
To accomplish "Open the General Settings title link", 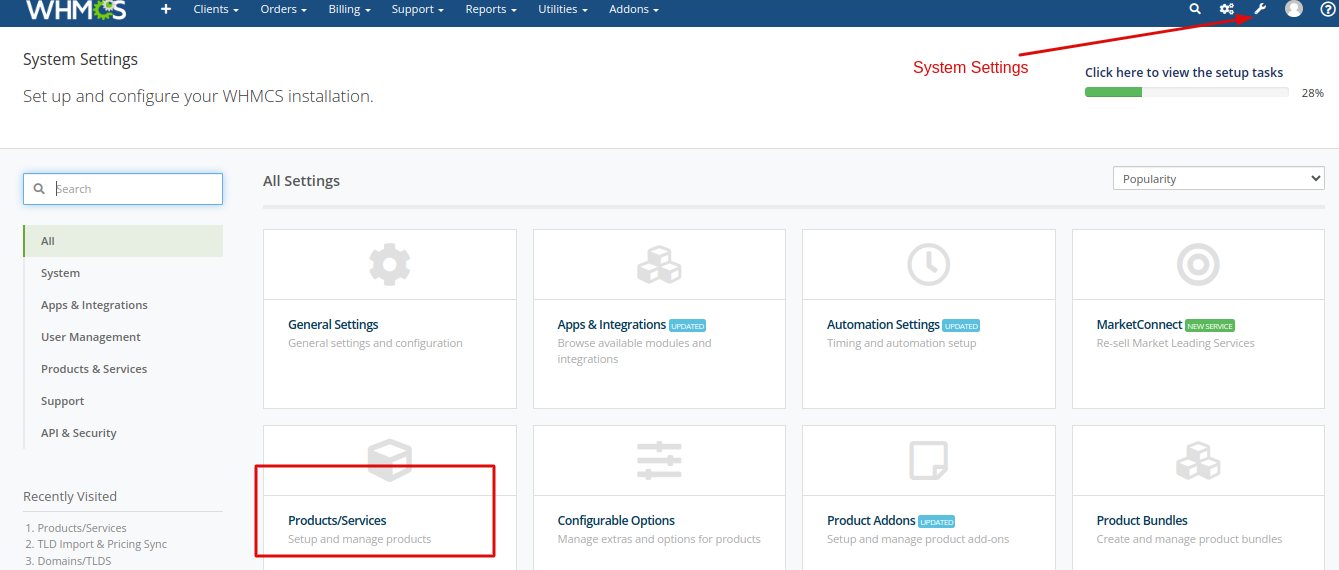I will coord(333,325).
